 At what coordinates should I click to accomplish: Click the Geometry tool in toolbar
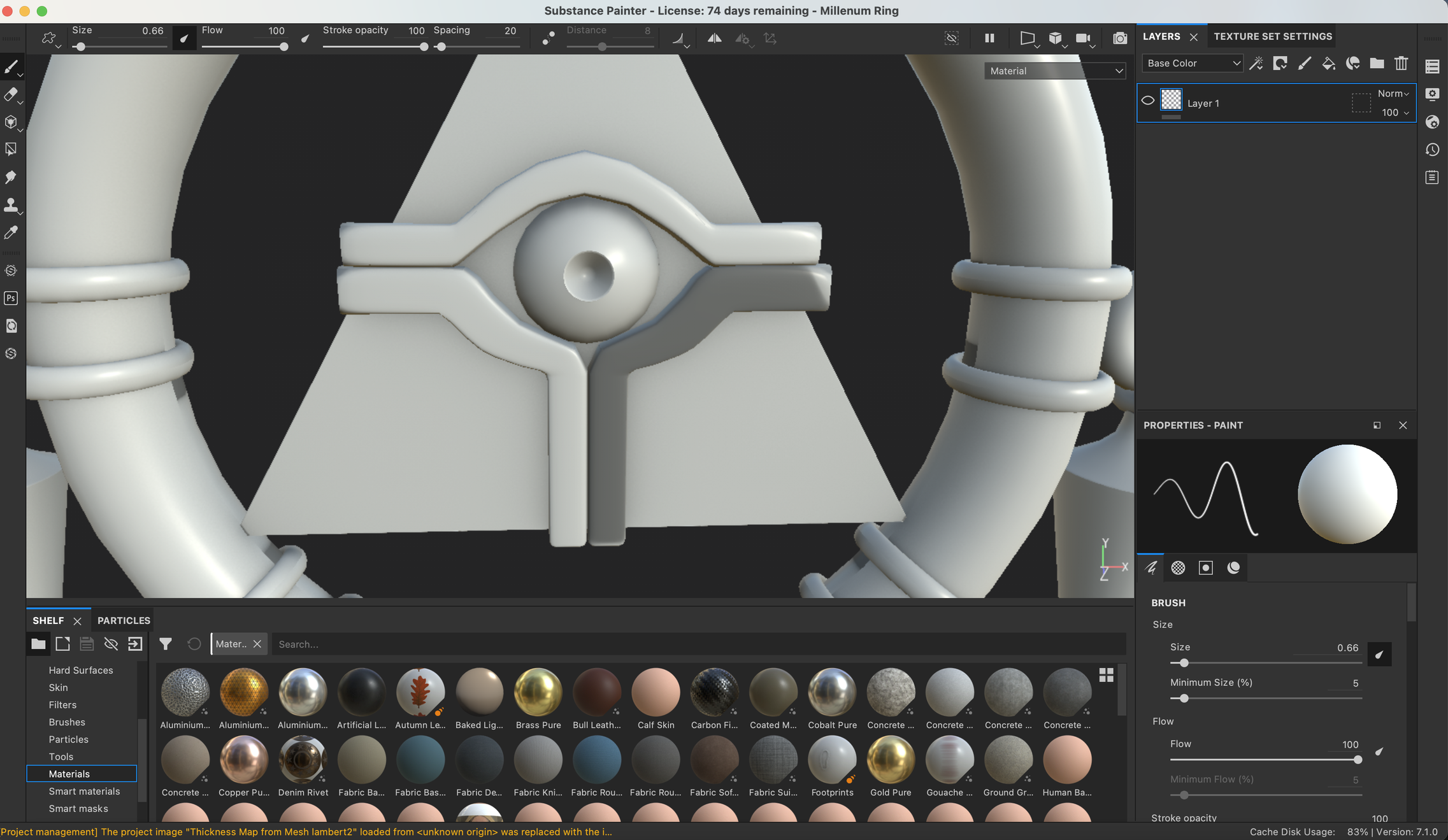coord(12,122)
